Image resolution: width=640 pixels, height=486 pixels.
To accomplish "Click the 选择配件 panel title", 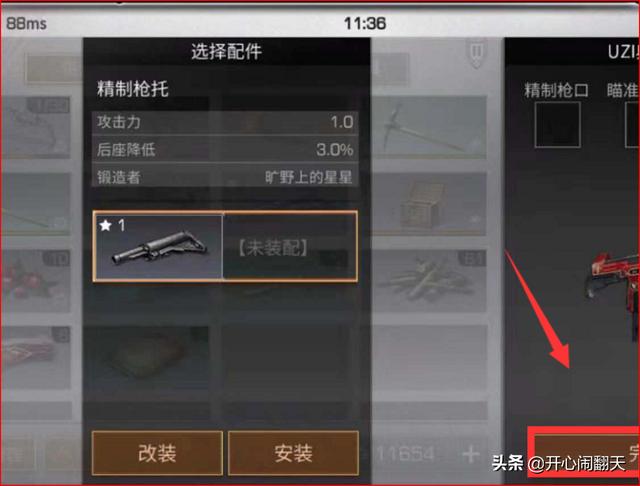I will (x=227, y=52).
